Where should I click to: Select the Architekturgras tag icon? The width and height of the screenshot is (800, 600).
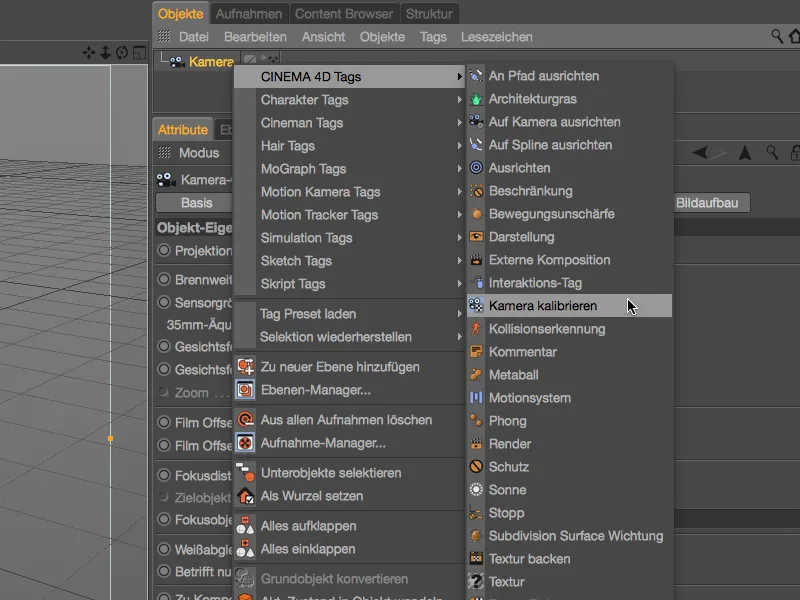click(x=478, y=98)
